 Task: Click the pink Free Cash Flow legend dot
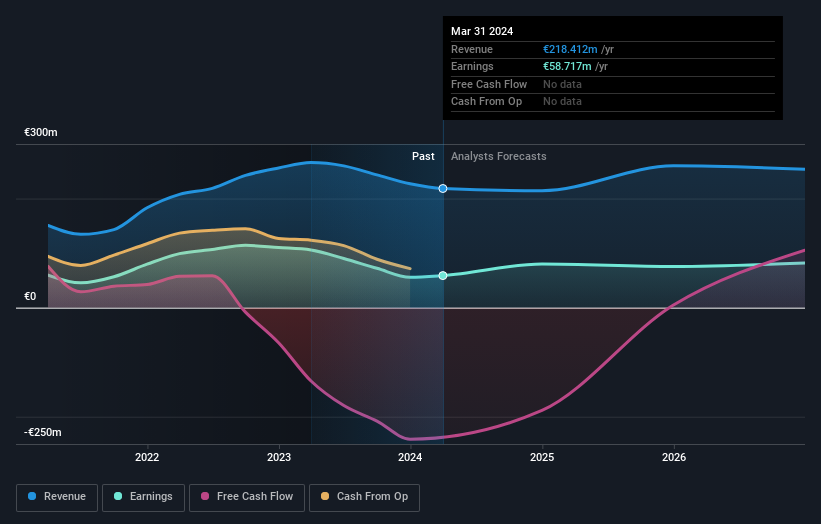(205, 496)
